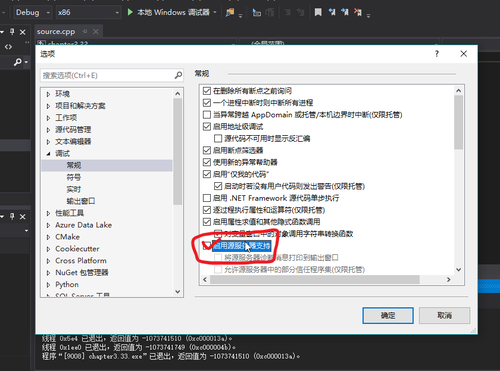The height and width of the screenshot is (371, 500).
Task: Close the upper left tool panel
Action: click(x=22, y=32)
